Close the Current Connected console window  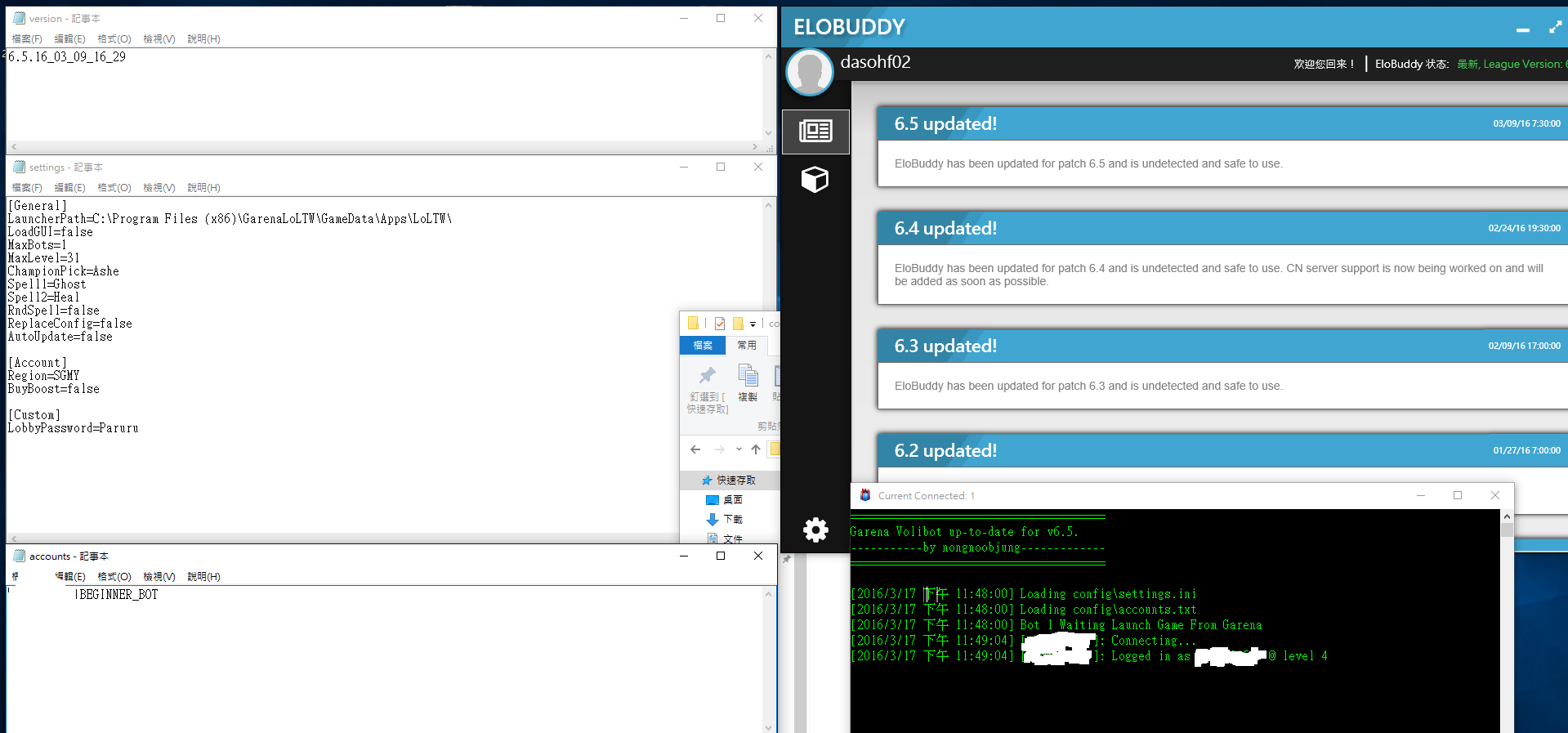point(1495,495)
